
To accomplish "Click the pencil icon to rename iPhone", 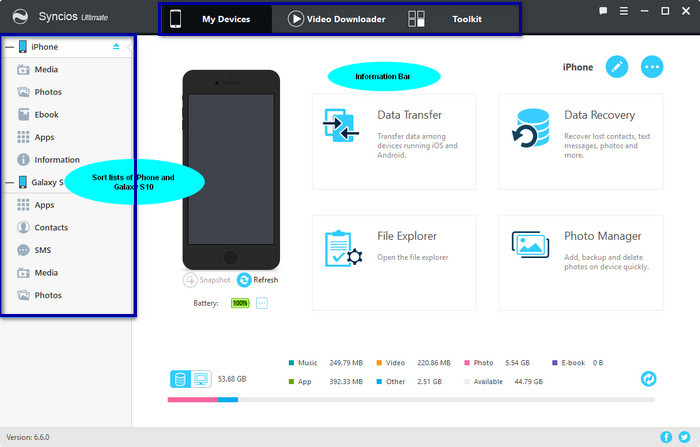I will (617, 67).
